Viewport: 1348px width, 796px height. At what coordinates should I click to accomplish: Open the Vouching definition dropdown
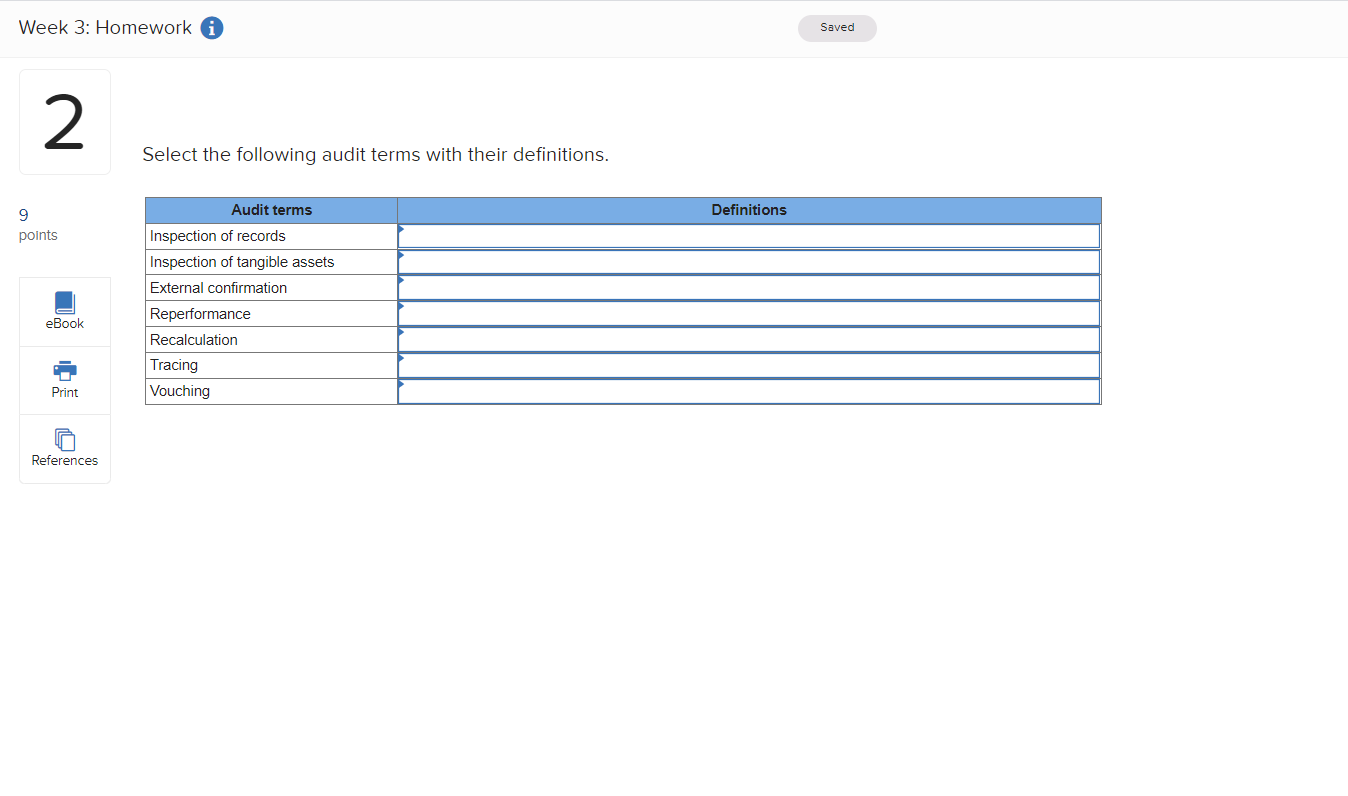coord(748,391)
